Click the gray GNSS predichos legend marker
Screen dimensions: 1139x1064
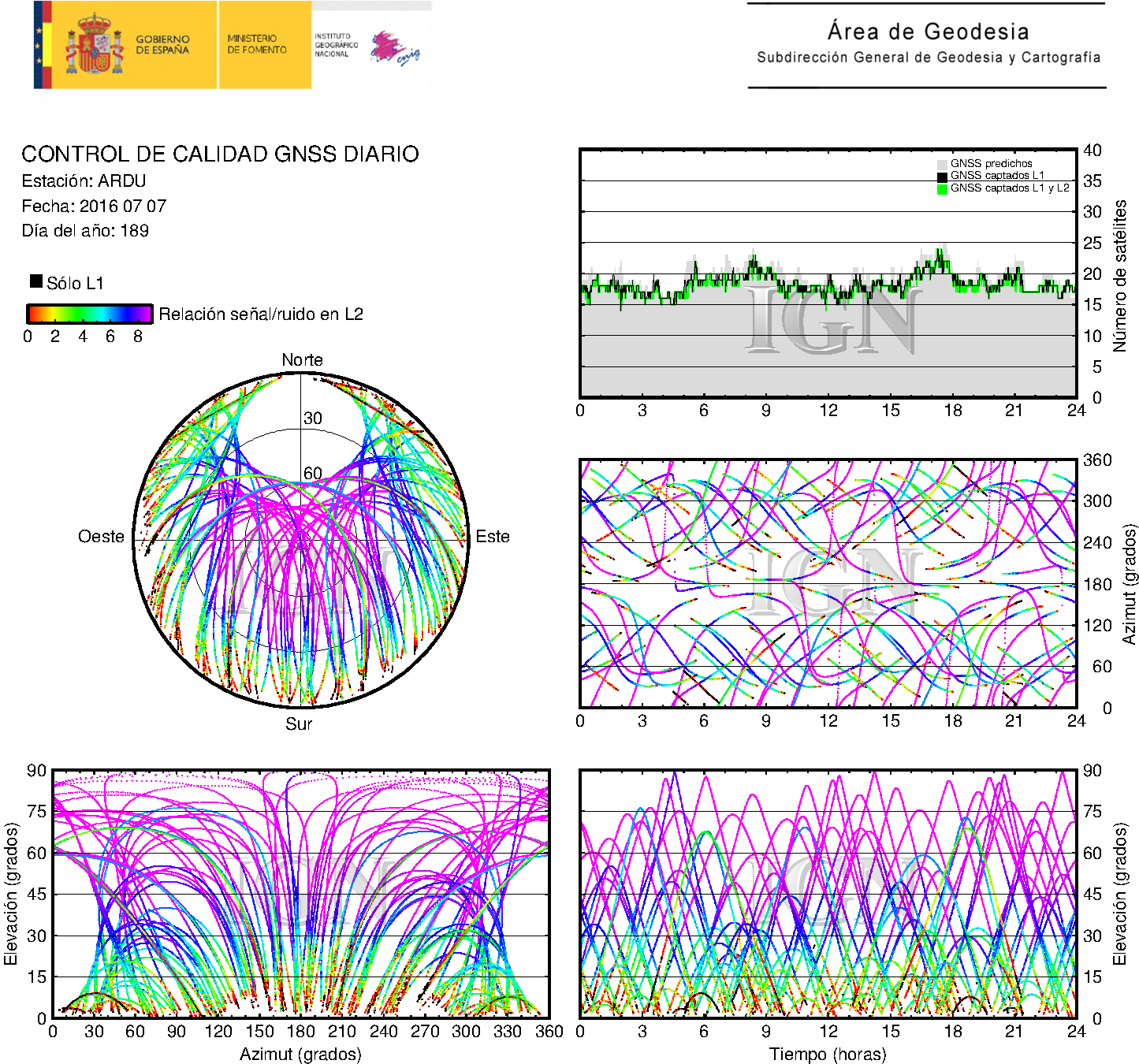(942, 164)
